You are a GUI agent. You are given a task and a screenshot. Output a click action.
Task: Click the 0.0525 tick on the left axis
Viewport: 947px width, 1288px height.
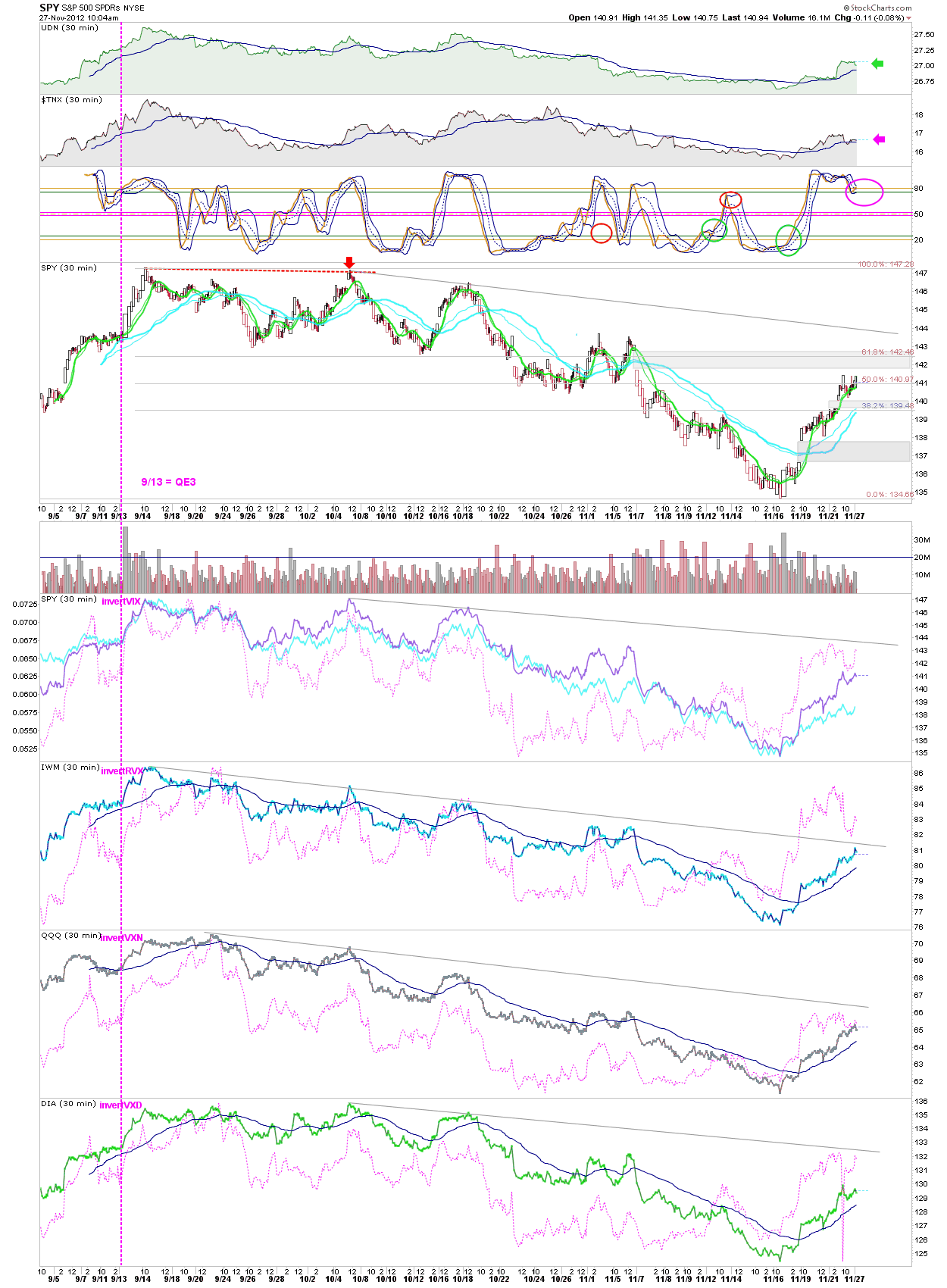[x=25, y=749]
